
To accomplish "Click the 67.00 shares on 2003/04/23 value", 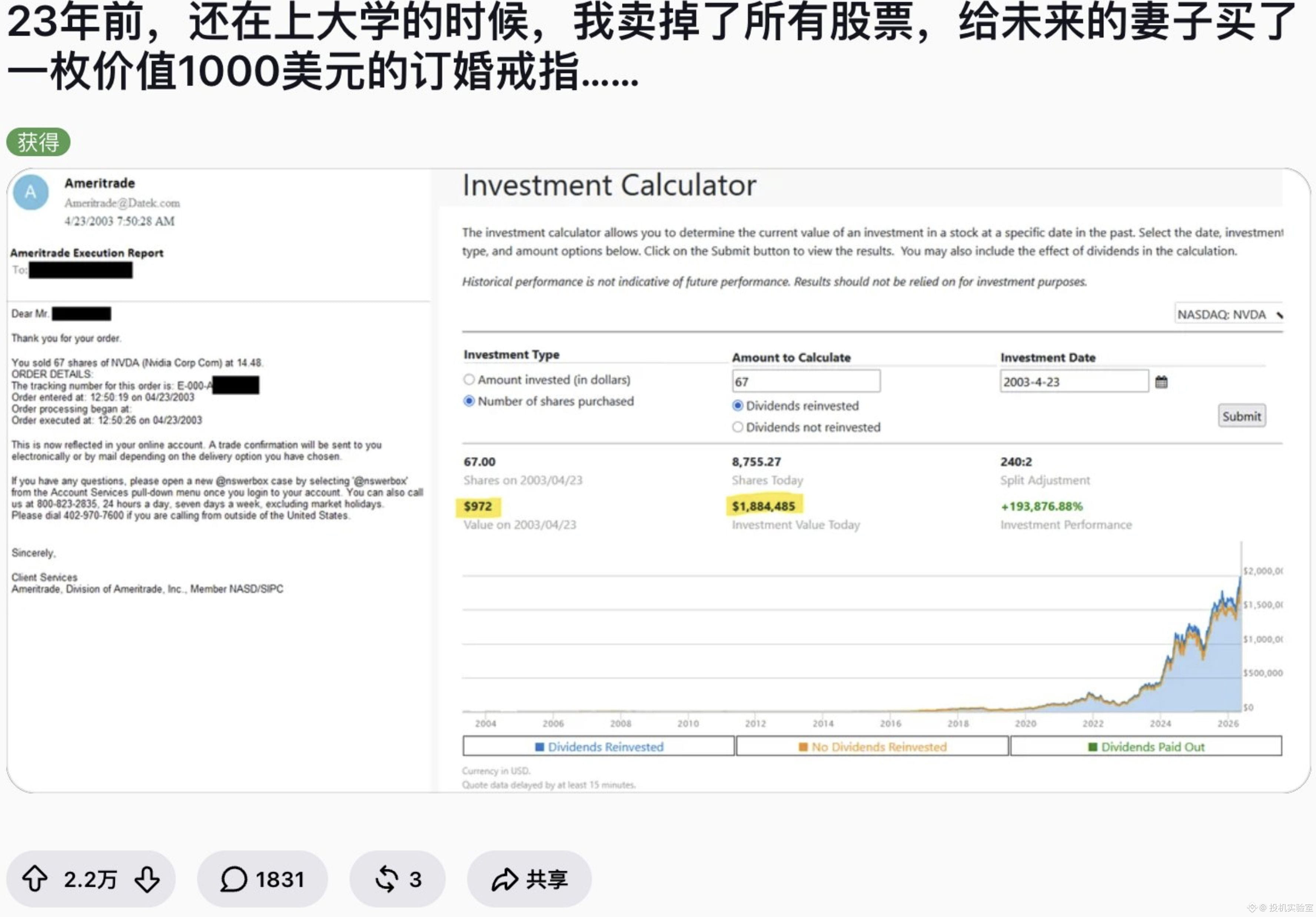I will point(479,462).
